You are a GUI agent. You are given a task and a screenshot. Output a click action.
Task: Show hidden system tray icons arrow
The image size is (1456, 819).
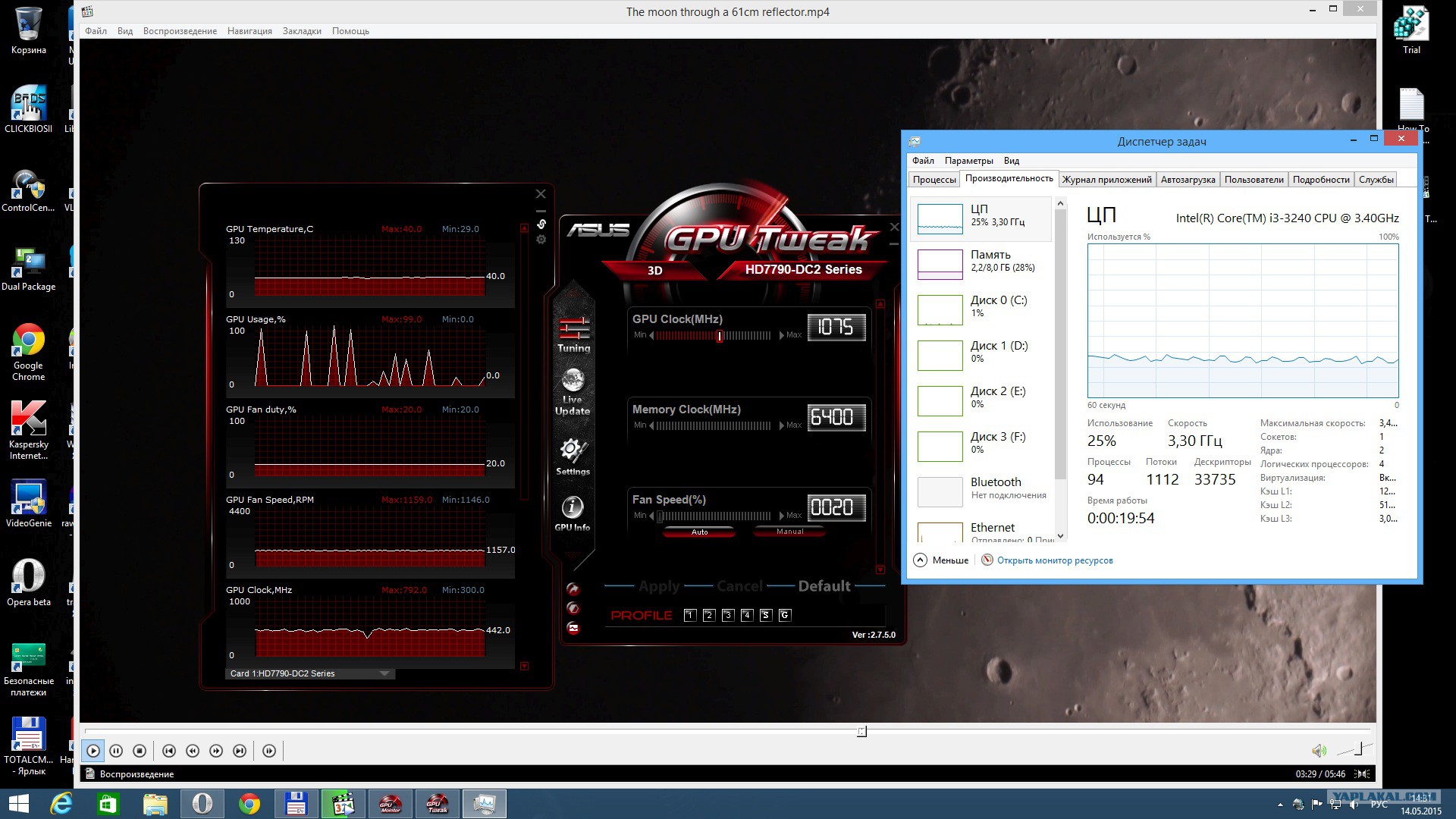pyautogui.click(x=1280, y=805)
